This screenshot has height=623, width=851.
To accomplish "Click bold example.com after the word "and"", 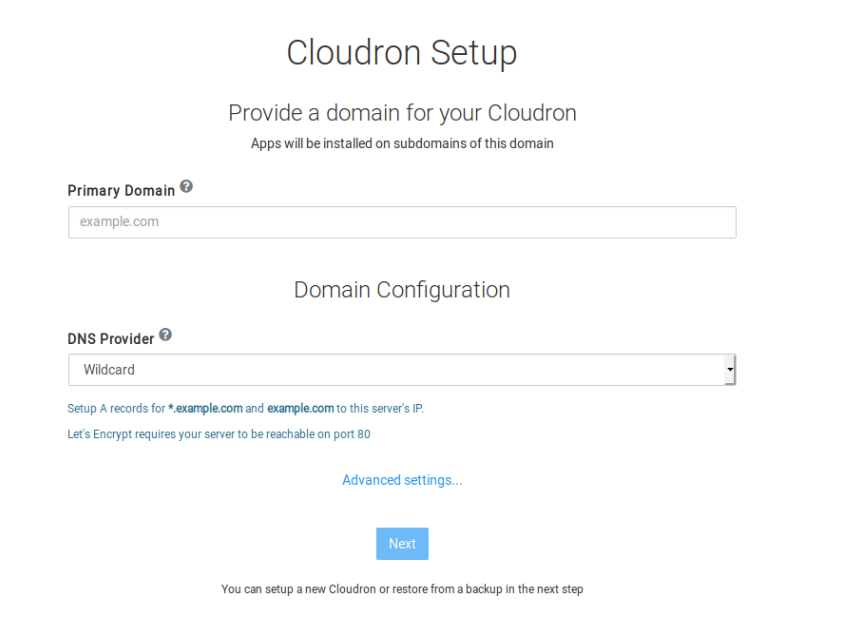I will [x=300, y=409].
